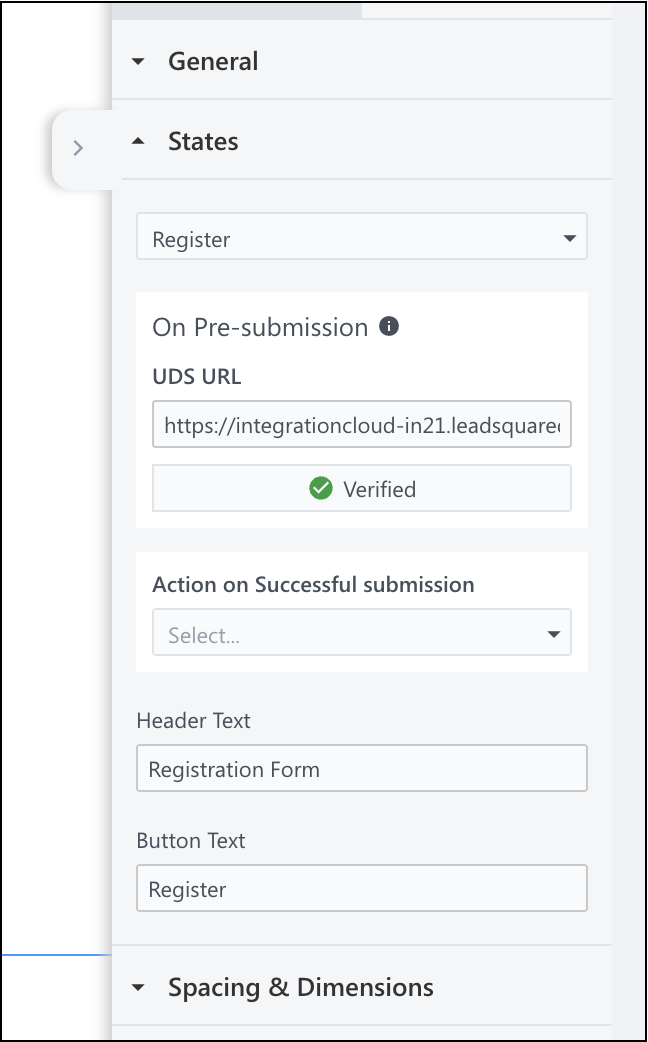Click the Verified status button

click(361, 488)
